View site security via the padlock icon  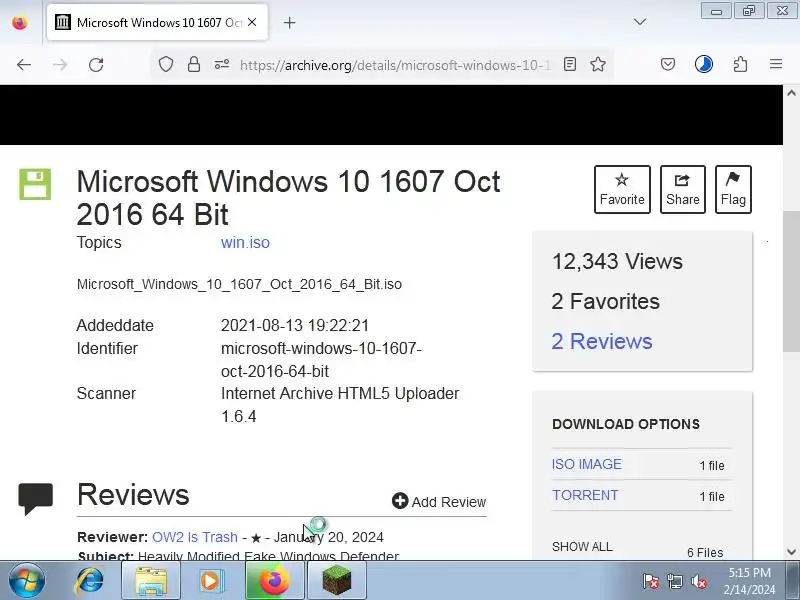coord(194,64)
